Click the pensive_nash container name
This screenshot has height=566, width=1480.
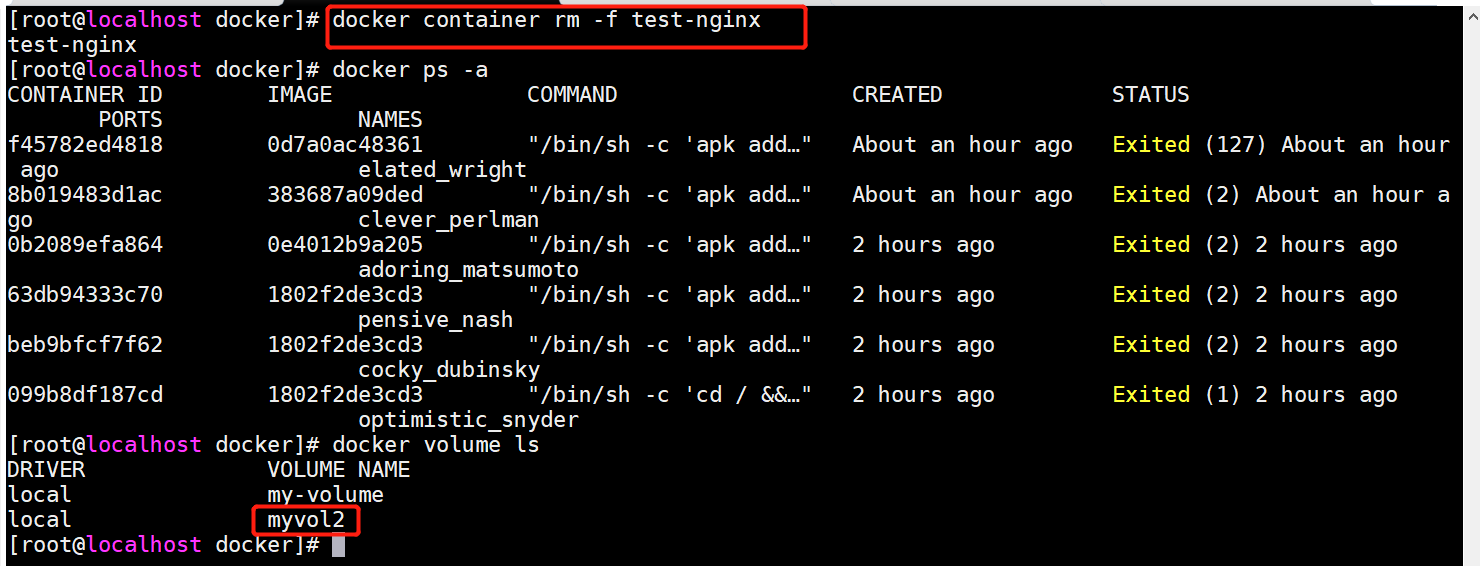[x=436, y=320]
